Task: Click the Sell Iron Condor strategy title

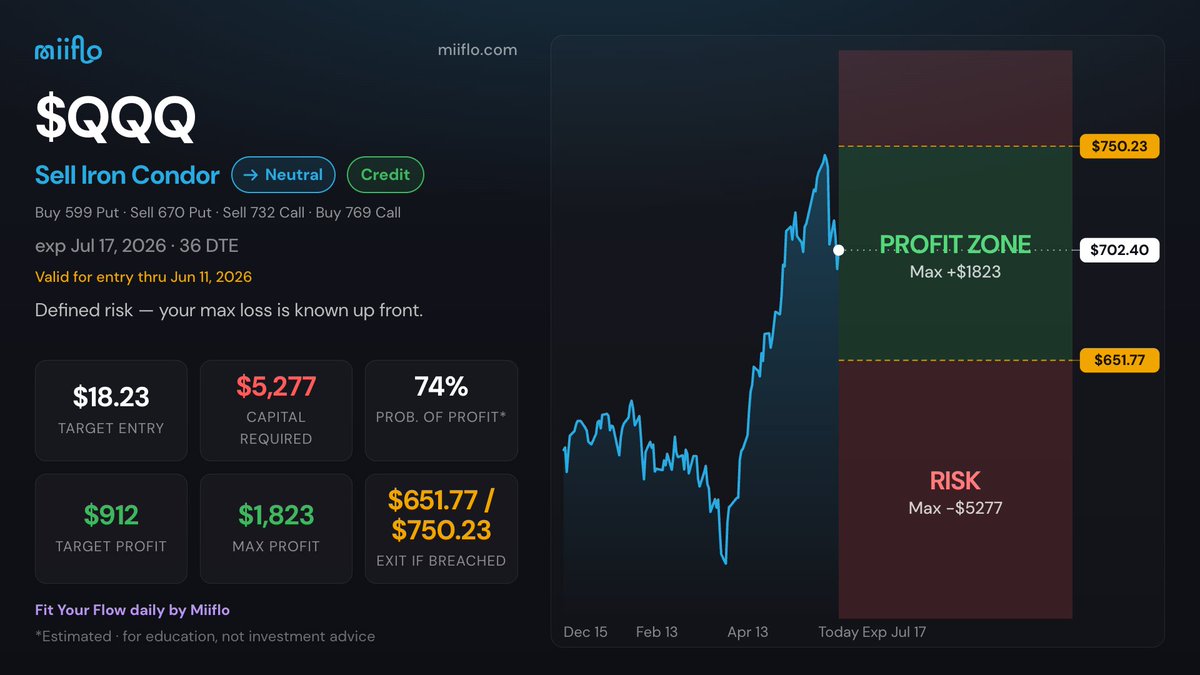Action: click(x=127, y=175)
